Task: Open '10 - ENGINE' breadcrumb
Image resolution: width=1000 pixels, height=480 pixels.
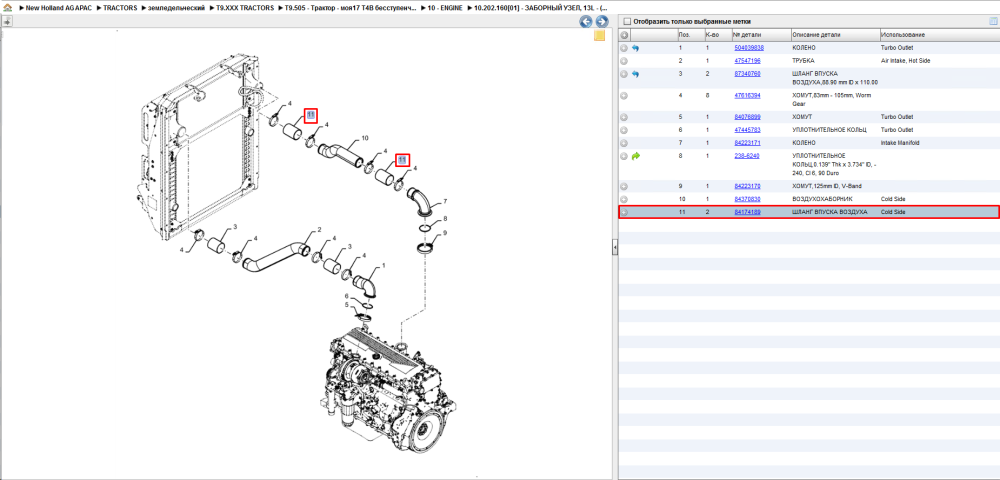Action: point(445,8)
